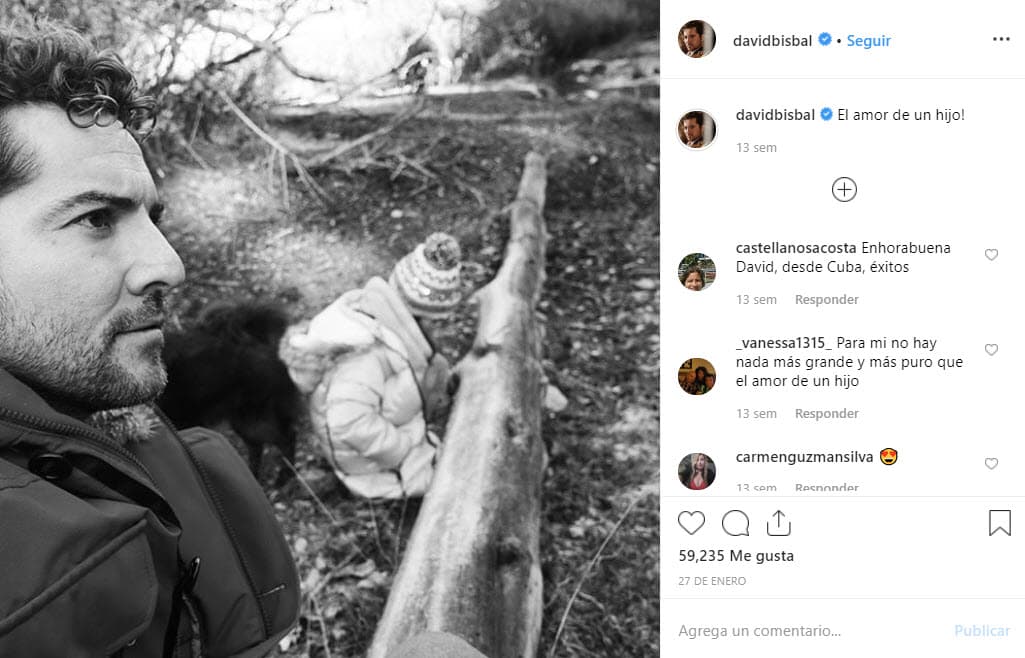Open the comment icon below the photo

[735, 522]
